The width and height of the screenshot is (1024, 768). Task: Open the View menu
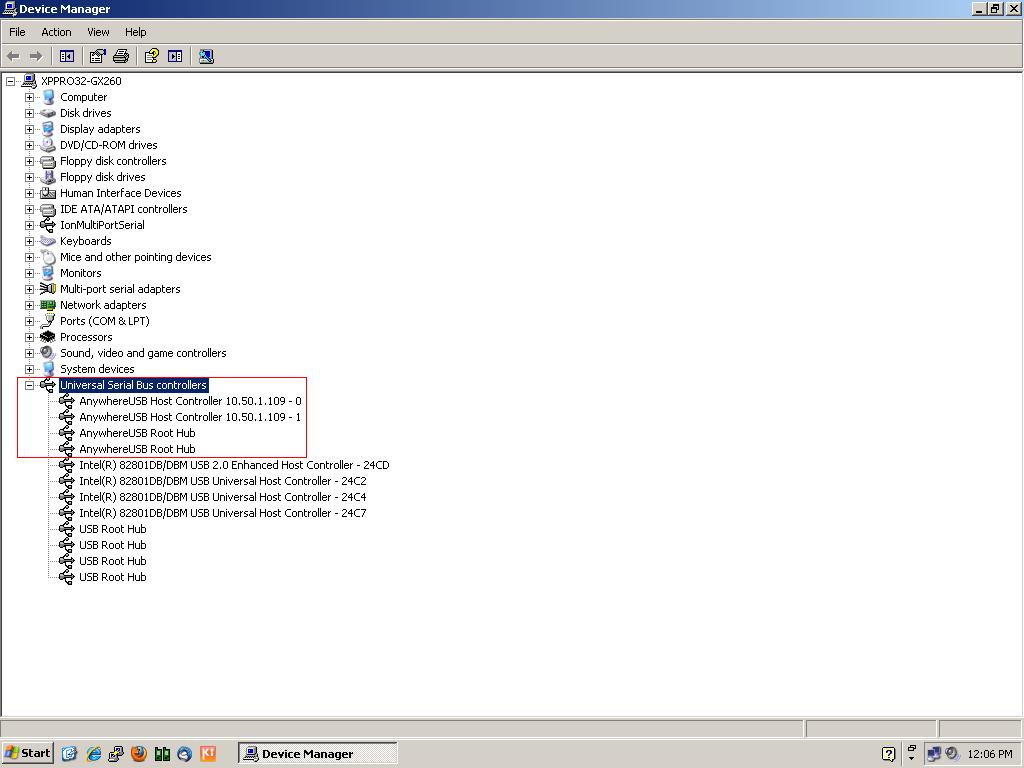tap(98, 32)
